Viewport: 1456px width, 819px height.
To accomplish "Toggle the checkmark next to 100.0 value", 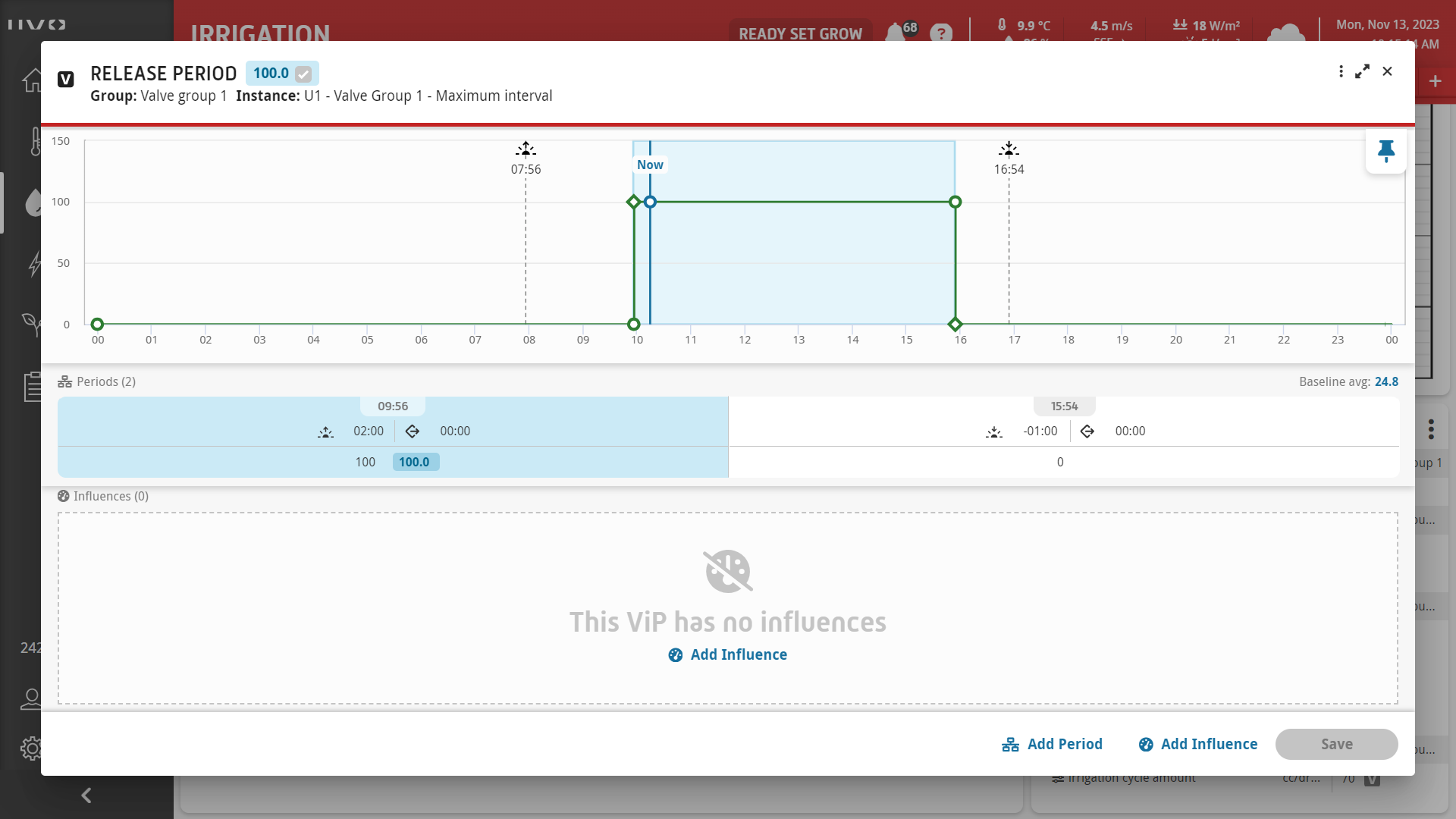I will click(x=303, y=74).
